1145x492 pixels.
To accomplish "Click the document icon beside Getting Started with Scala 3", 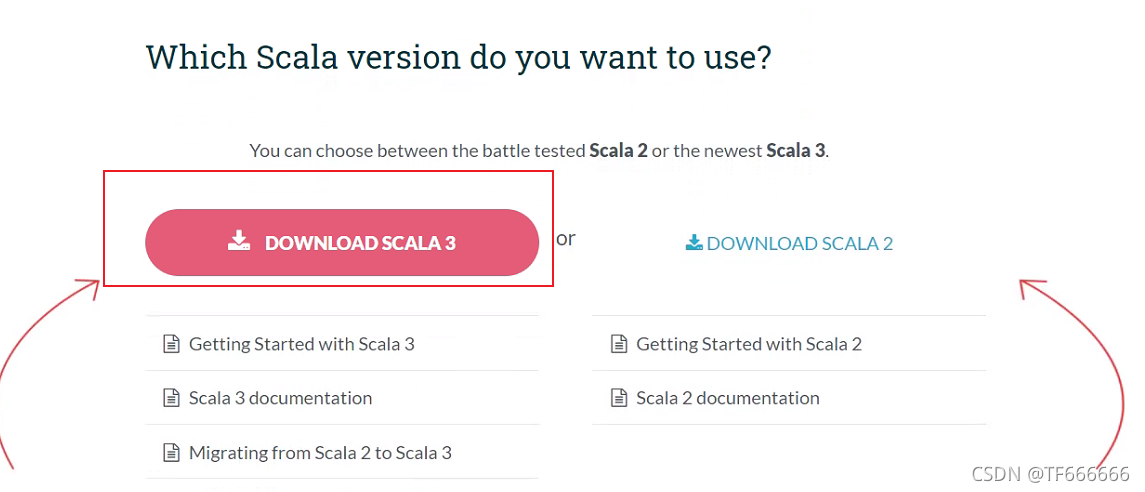I will click(171, 344).
